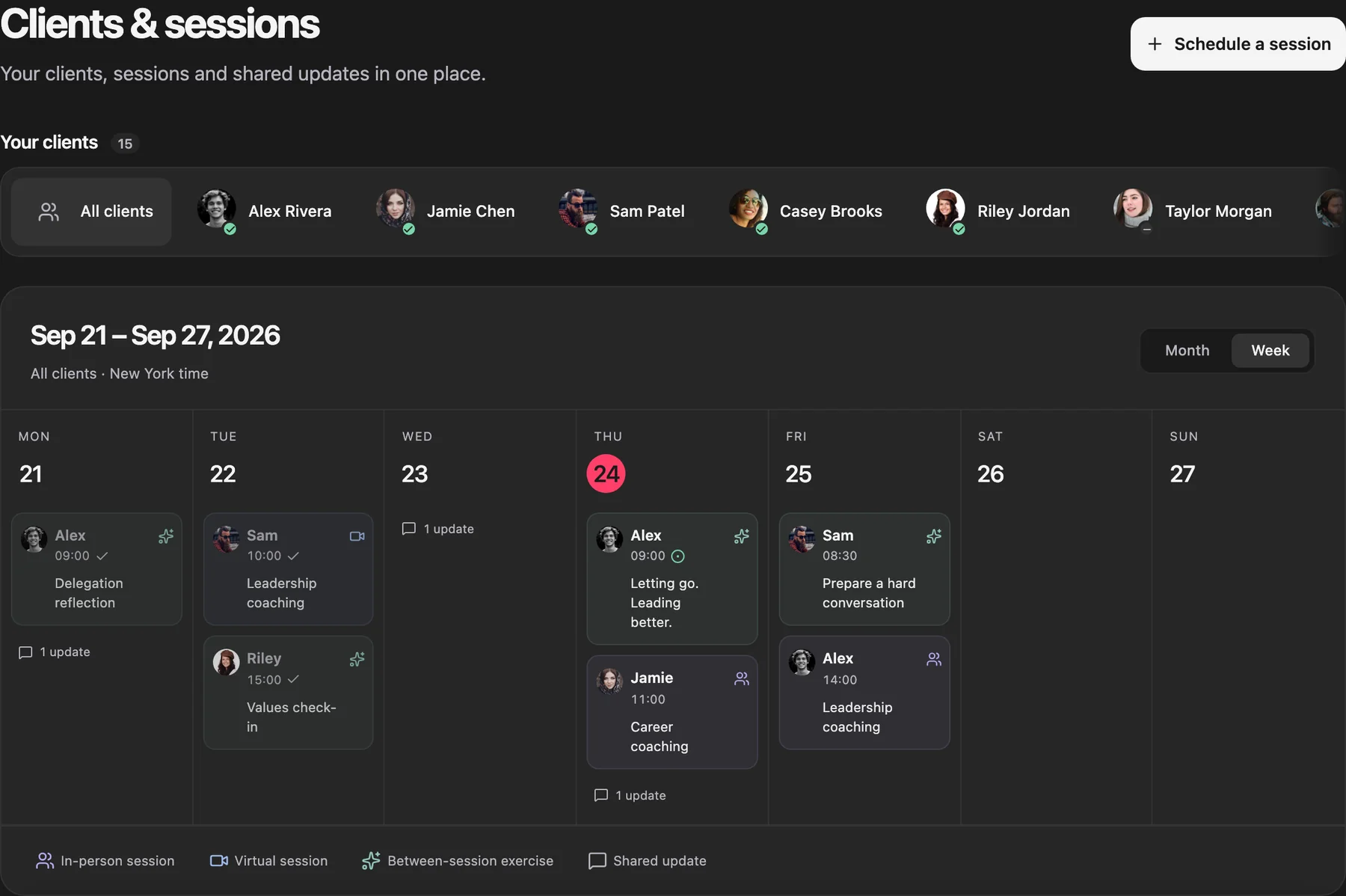Open Alex's Letting go. Leading better. session
Screen dimensions: 1346x896
point(672,579)
